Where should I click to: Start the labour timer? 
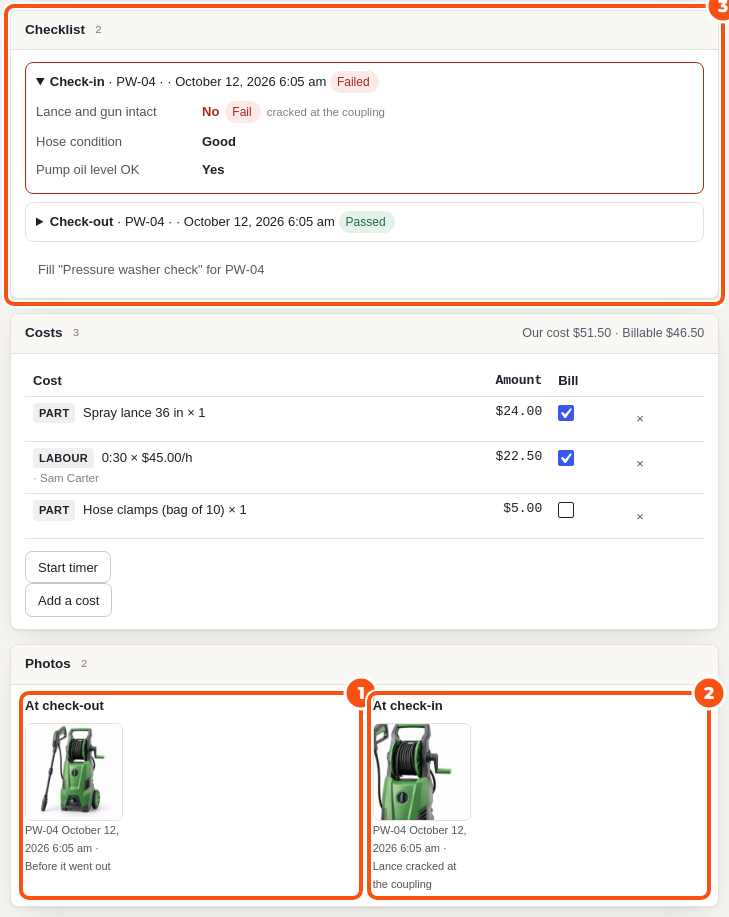(x=68, y=567)
